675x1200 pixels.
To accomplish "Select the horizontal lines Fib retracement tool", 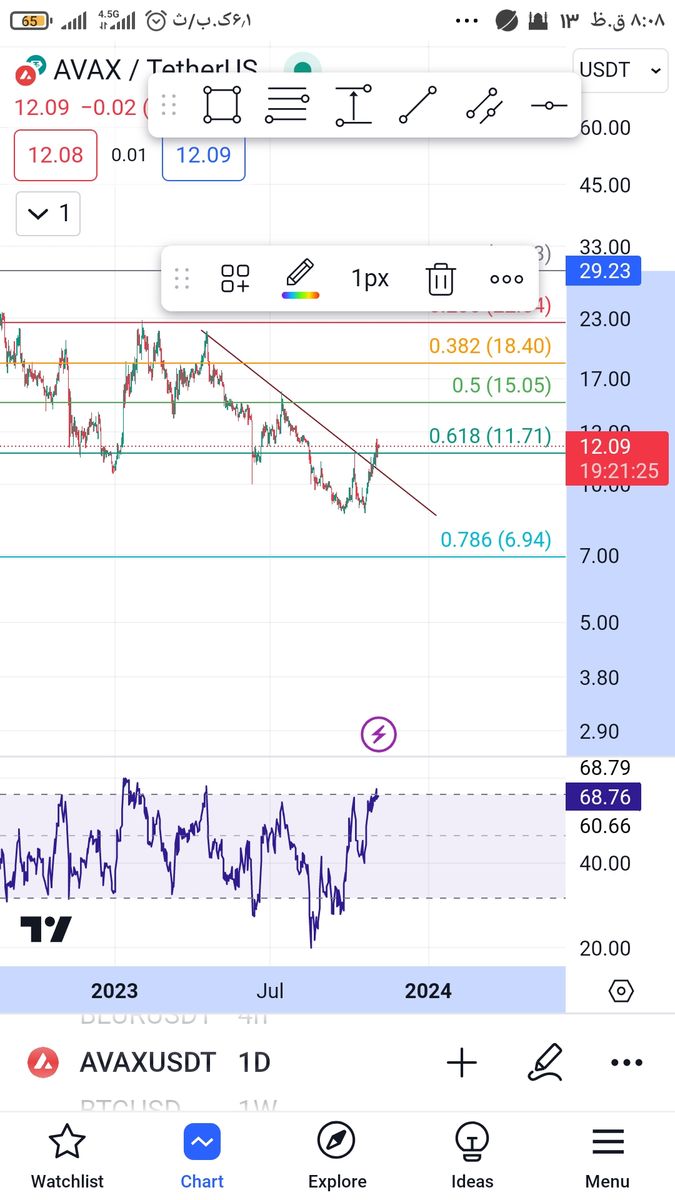I will [287, 104].
